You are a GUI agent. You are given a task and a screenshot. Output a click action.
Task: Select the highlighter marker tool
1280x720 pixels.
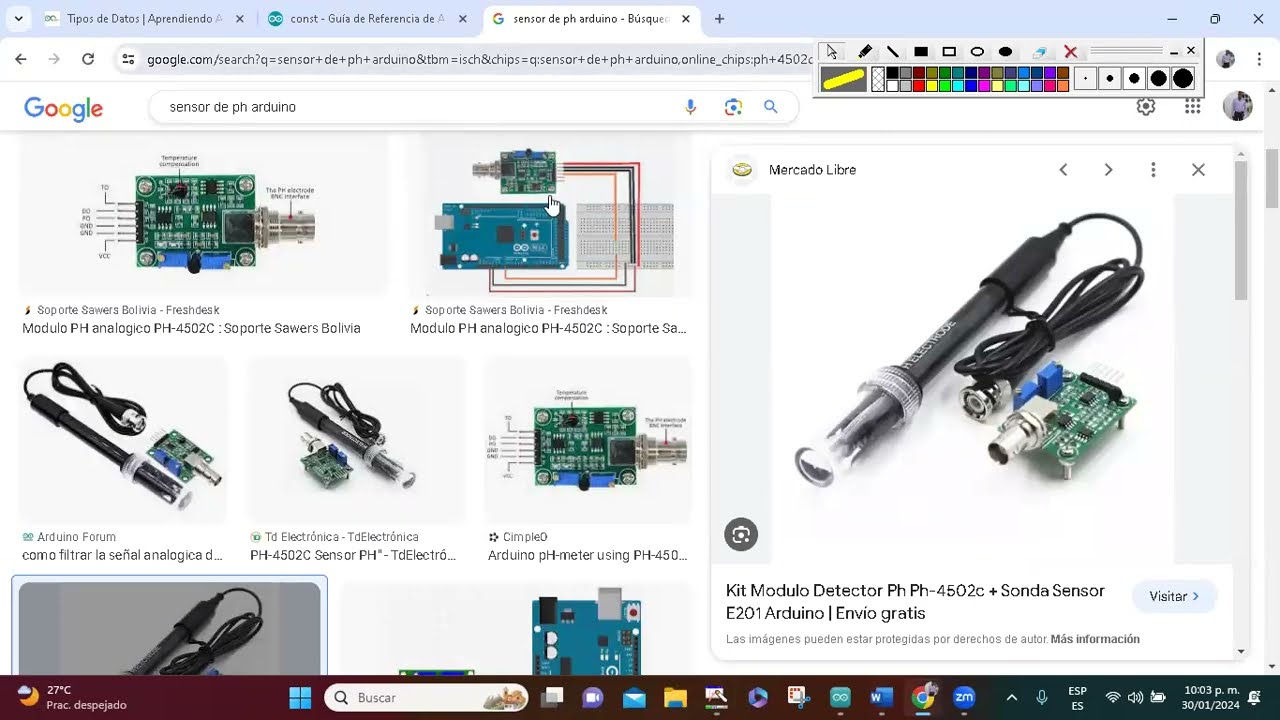click(864, 52)
